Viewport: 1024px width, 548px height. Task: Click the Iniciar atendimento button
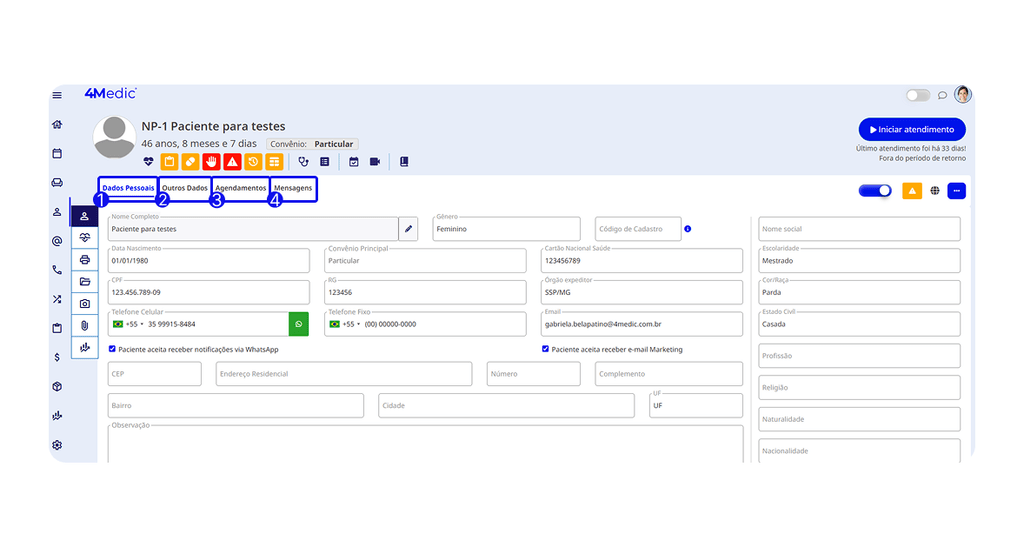tap(912, 129)
